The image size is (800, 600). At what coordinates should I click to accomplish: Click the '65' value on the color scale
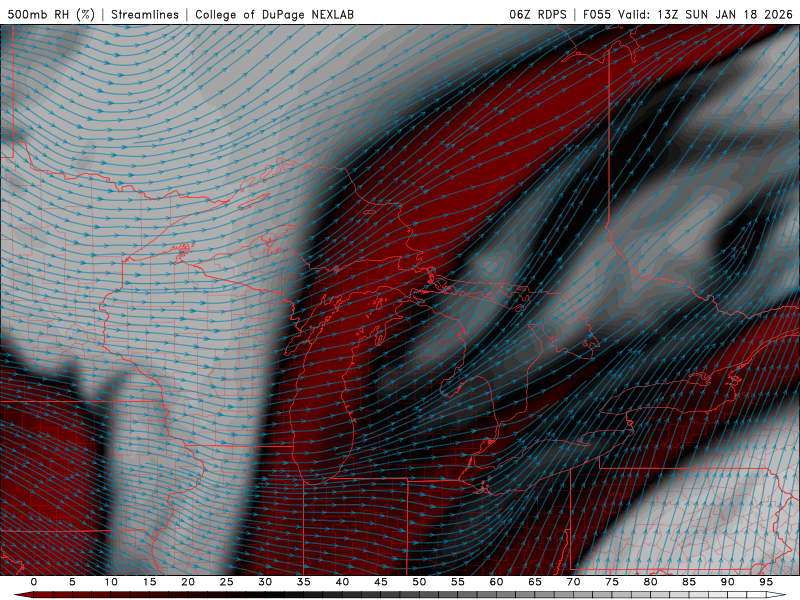coord(535,582)
